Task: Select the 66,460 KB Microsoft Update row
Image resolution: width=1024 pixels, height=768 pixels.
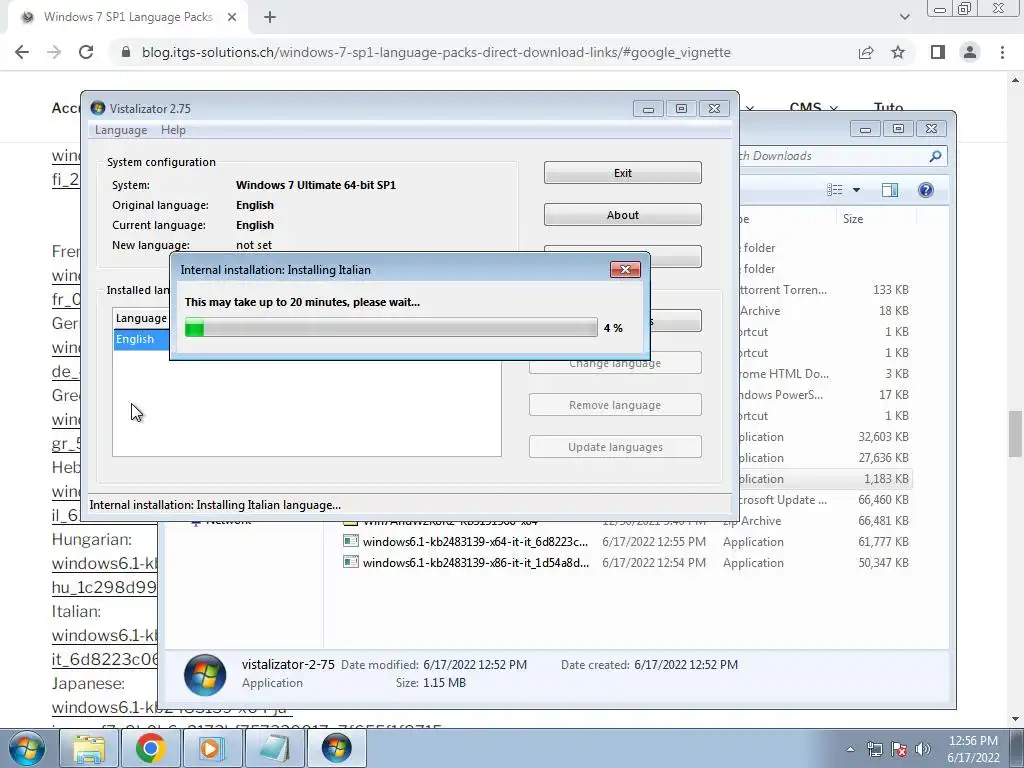Action: 825,500
